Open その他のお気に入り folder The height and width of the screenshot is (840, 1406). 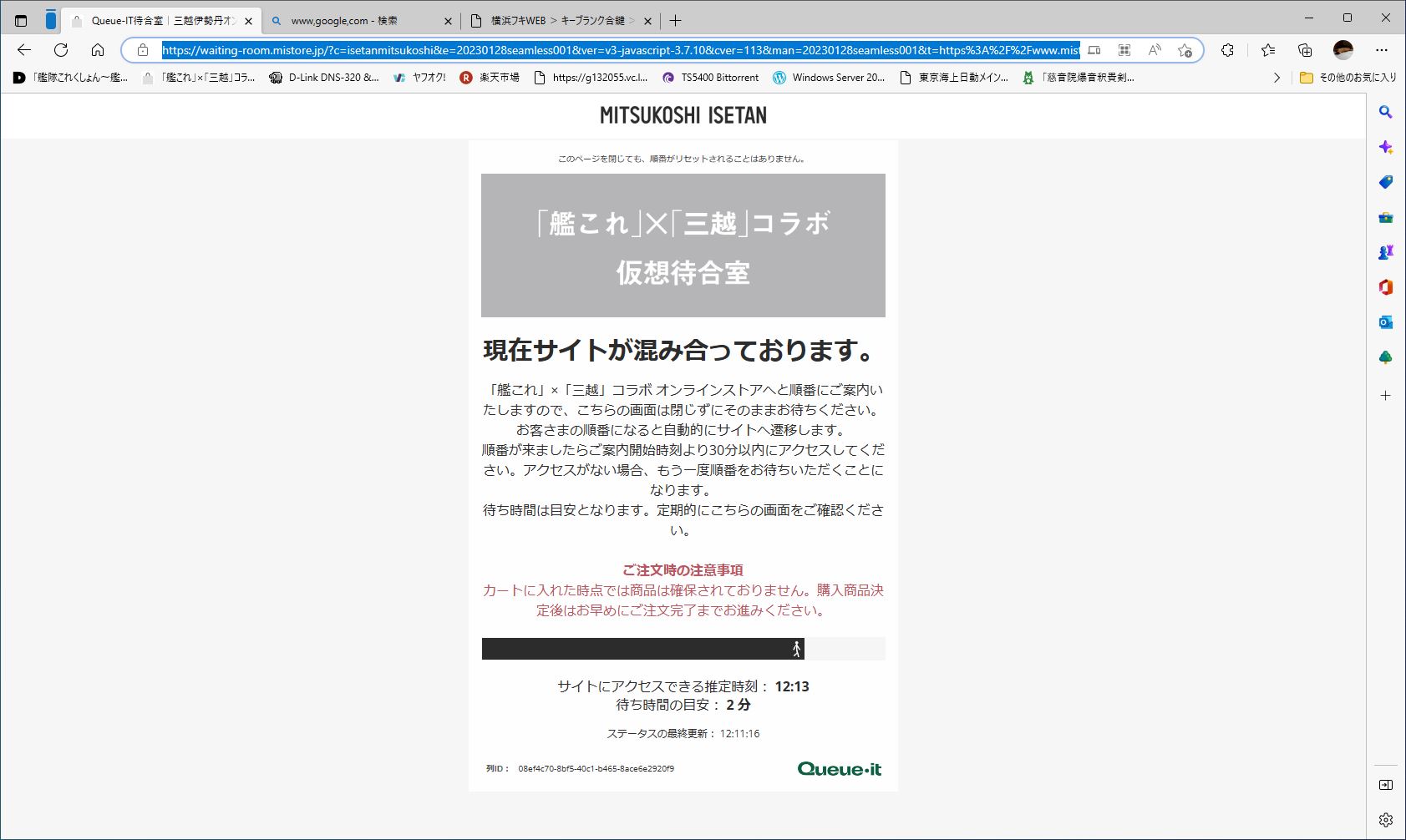point(1348,78)
